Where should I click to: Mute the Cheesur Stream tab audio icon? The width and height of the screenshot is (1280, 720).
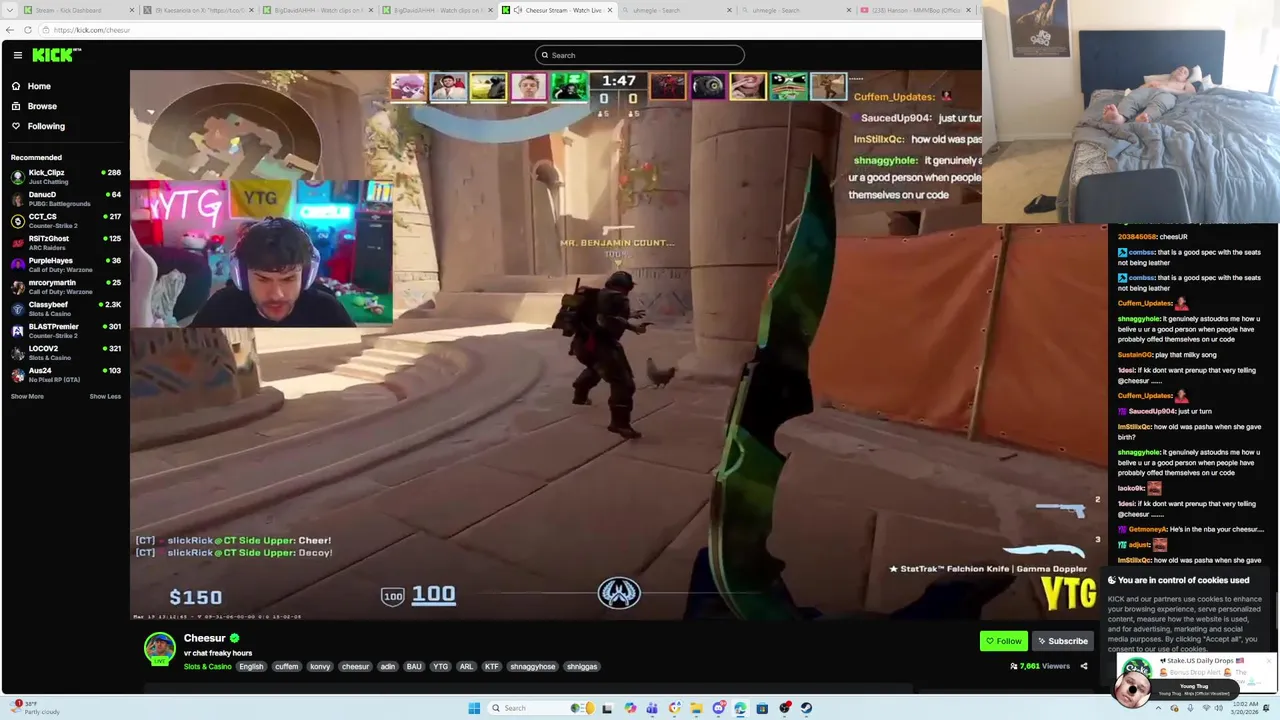(x=518, y=10)
